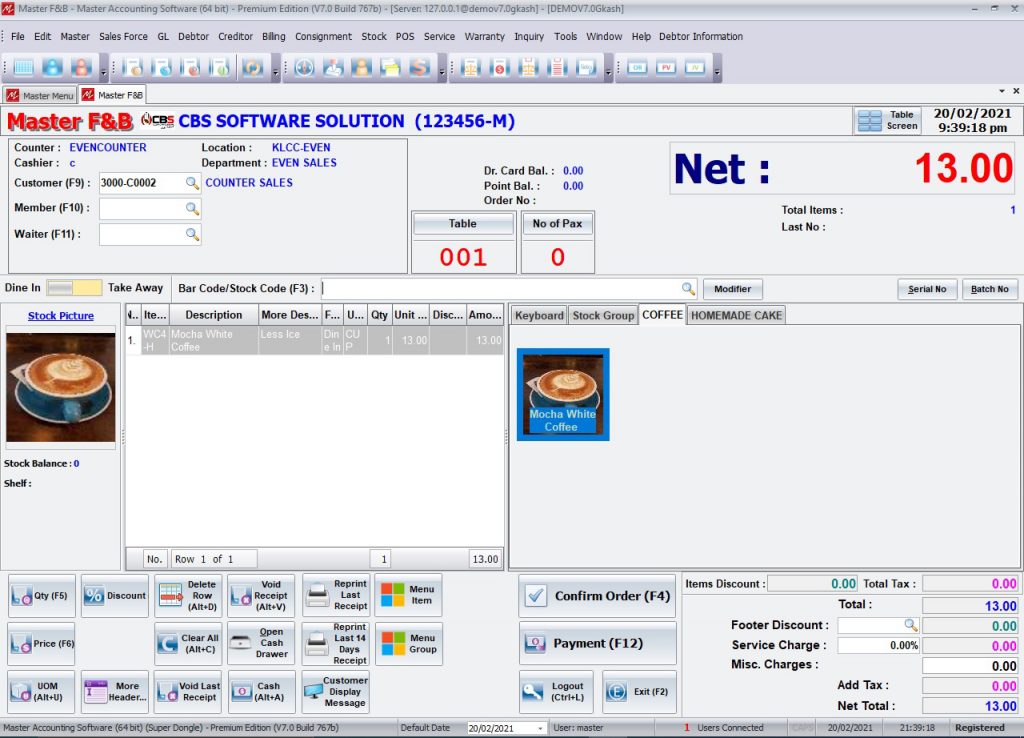The height and width of the screenshot is (738, 1024).
Task: Open the Member (F10) lookup magnifier
Action: pos(192,208)
